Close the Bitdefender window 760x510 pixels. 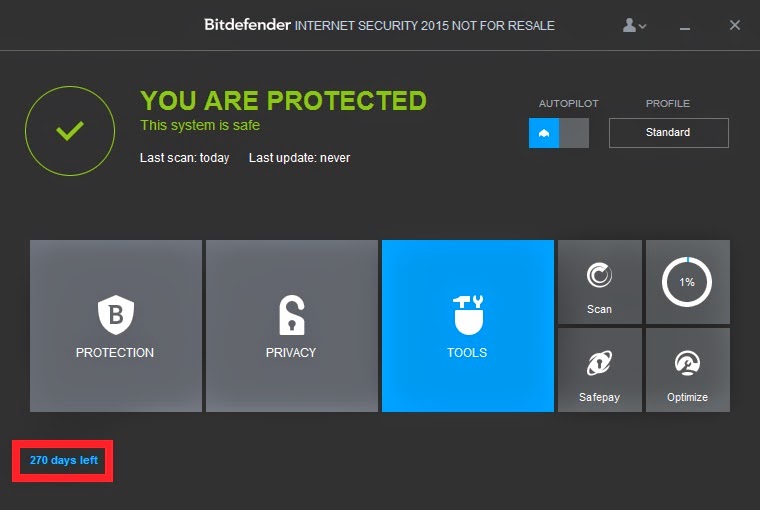pos(735,25)
